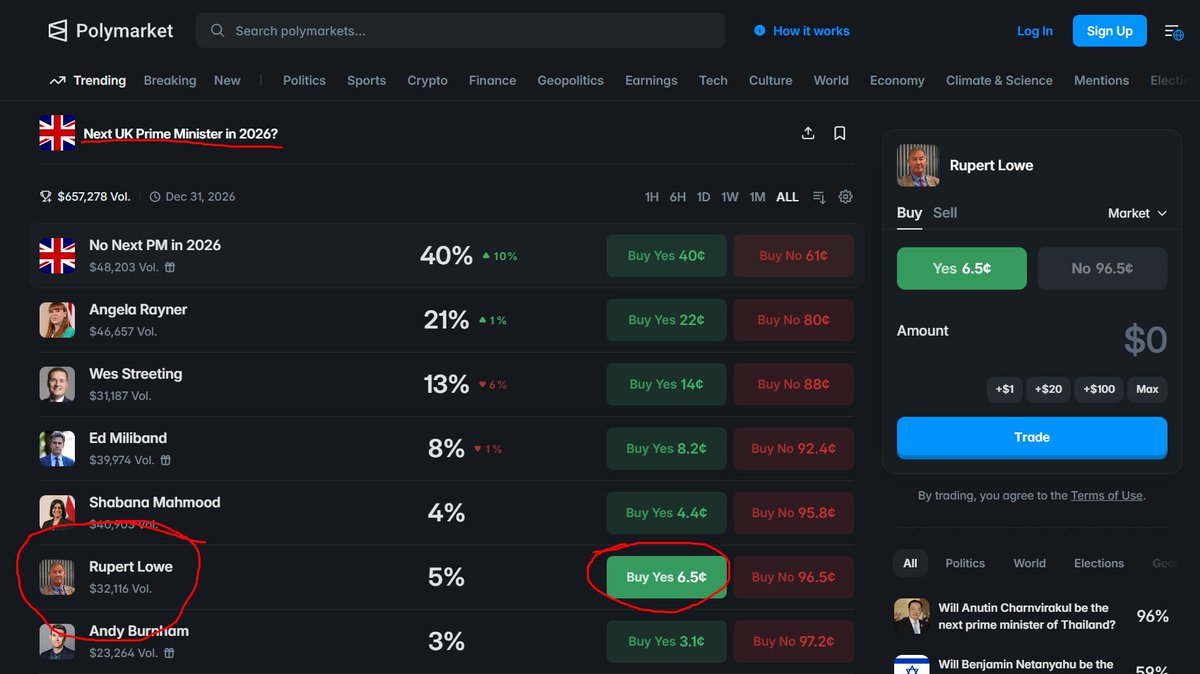Click the Max amount button

[x=1147, y=389]
